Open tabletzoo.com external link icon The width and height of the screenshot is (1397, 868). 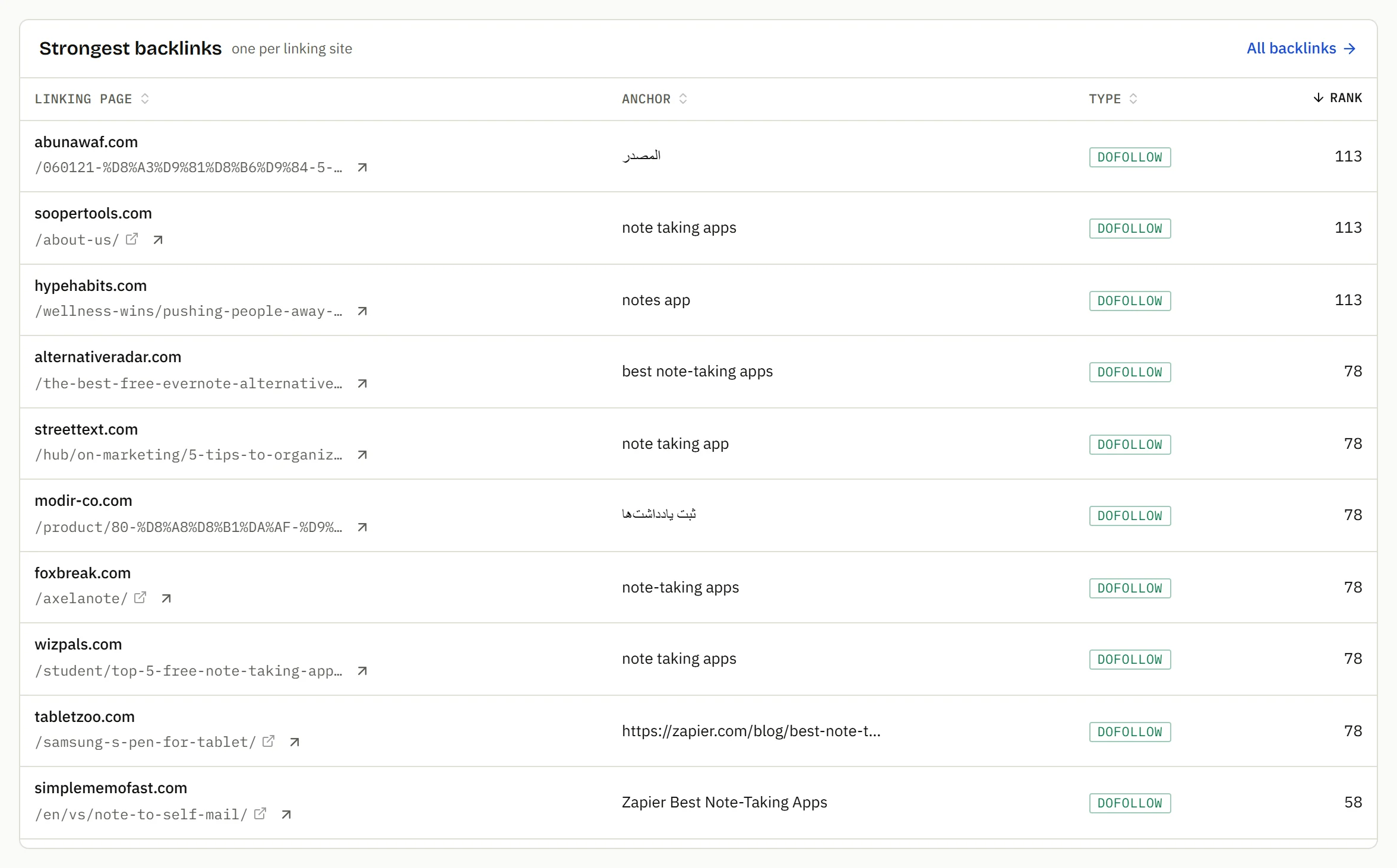[268, 741]
